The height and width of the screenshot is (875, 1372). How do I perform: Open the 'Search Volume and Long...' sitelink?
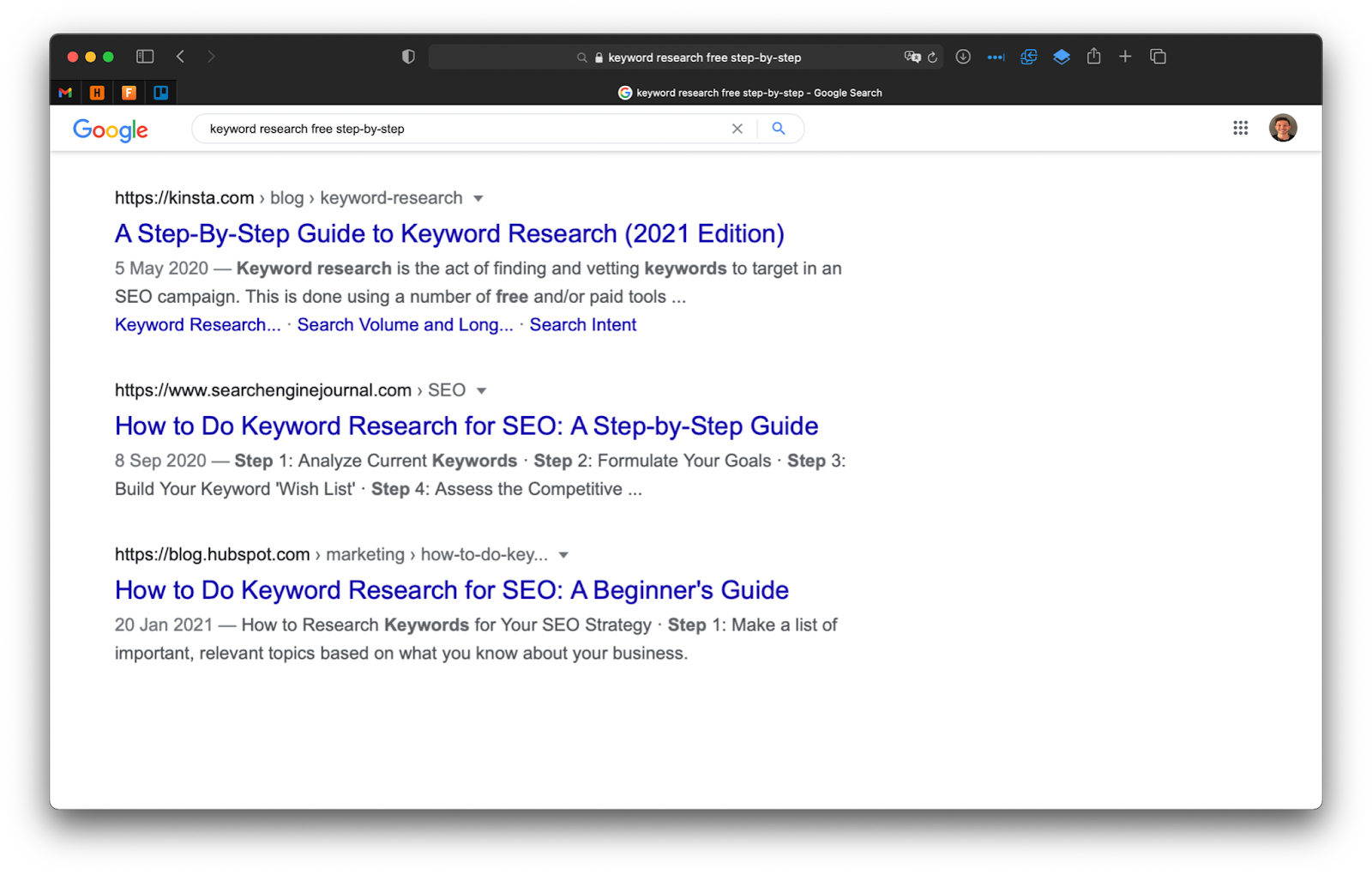click(x=405, y=325)
